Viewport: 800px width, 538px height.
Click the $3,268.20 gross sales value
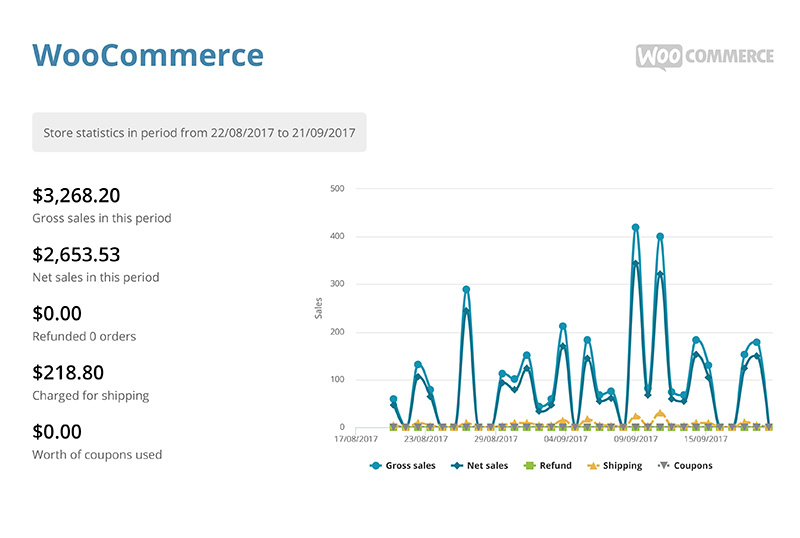(76, 195)
